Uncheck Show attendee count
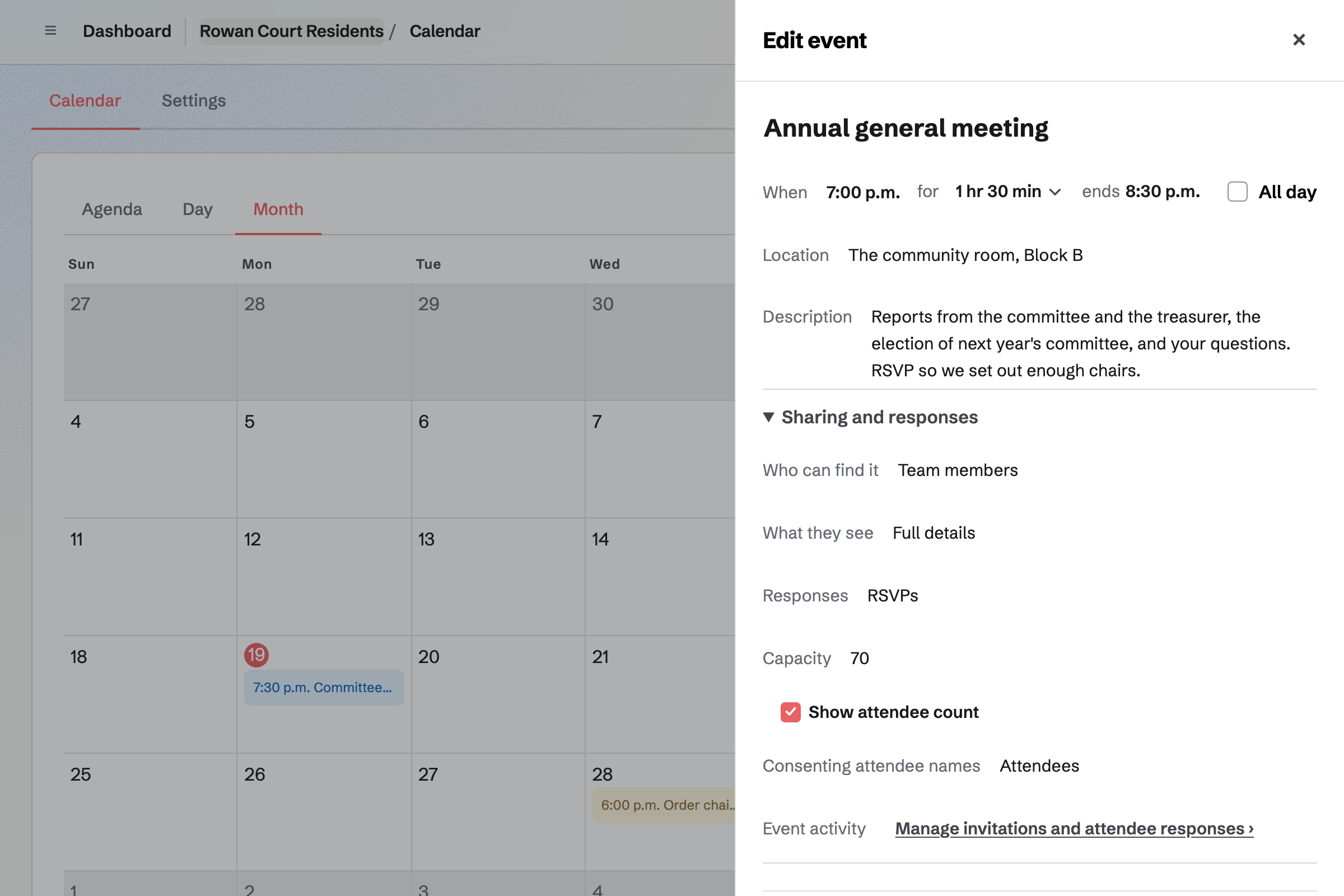1344x896 pixels. coord(790,712)
